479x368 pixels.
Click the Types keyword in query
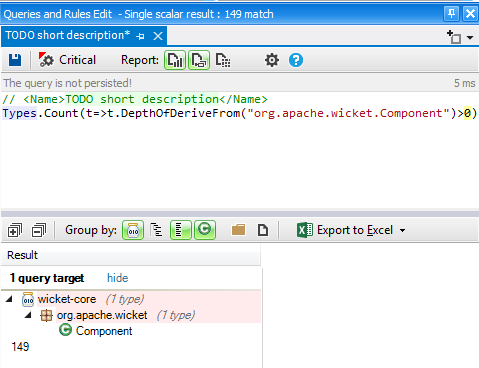[19, 113]
